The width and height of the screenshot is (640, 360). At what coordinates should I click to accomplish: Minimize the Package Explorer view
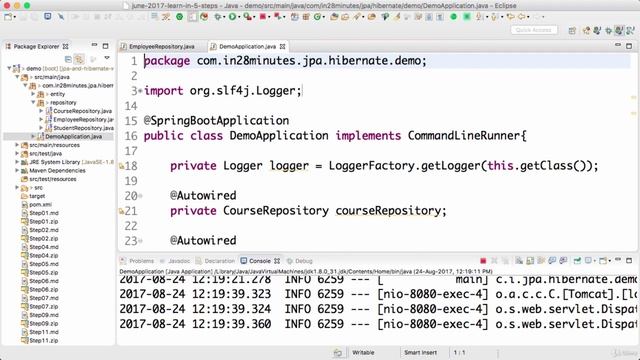point(94,44)
